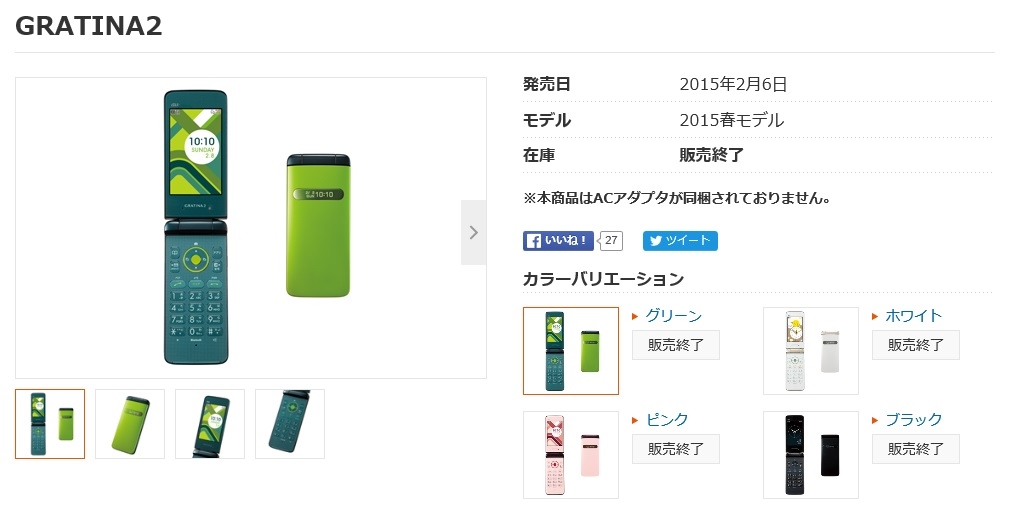
Task: Select the first gallery thumbnail of both phones
Action: [x=50, y=424]
